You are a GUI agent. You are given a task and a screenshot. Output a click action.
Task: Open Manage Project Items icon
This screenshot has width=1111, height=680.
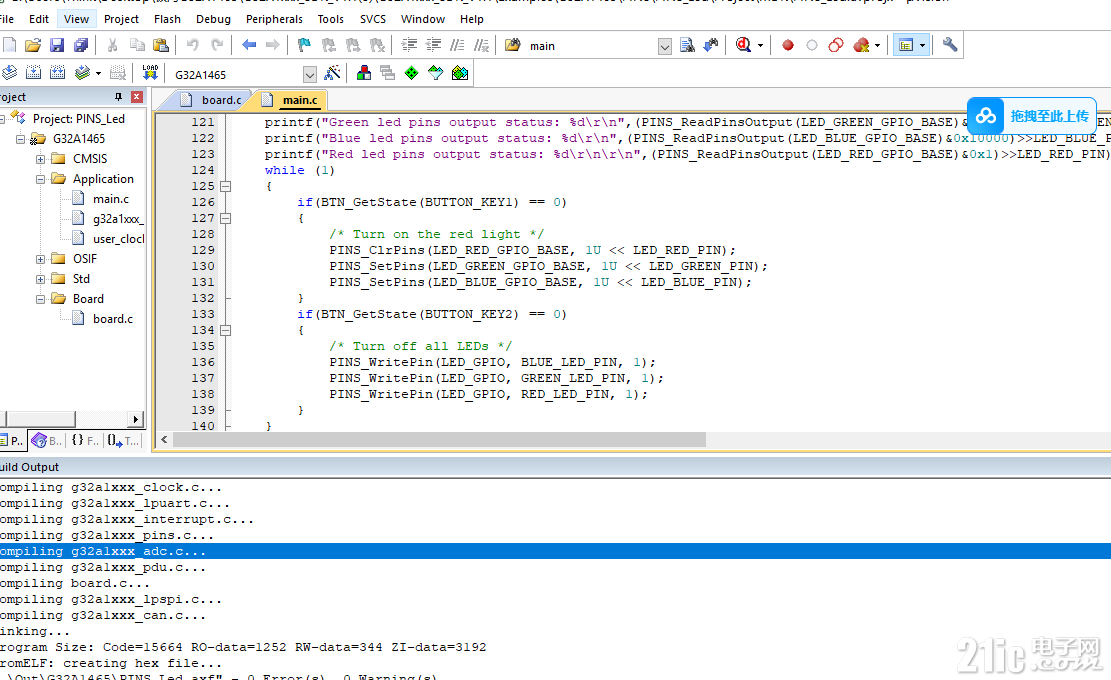pyautogui.click(x=363, y=73)
